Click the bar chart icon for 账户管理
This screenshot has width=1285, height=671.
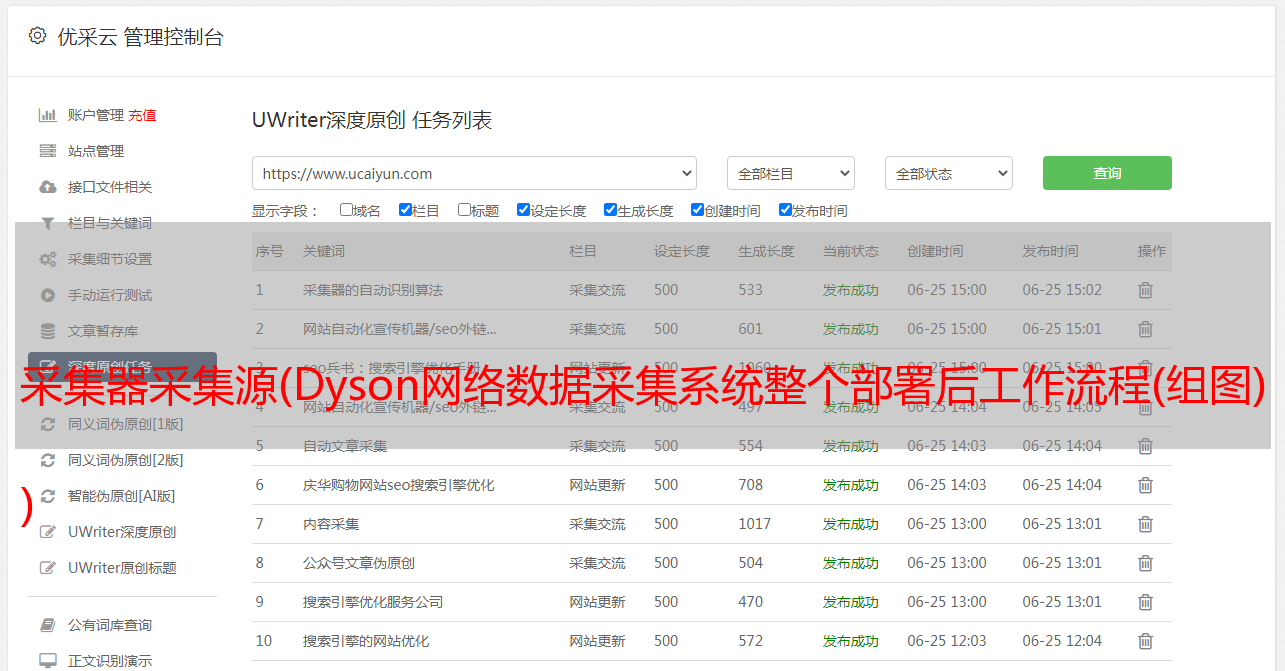click(x=47, y=115)
